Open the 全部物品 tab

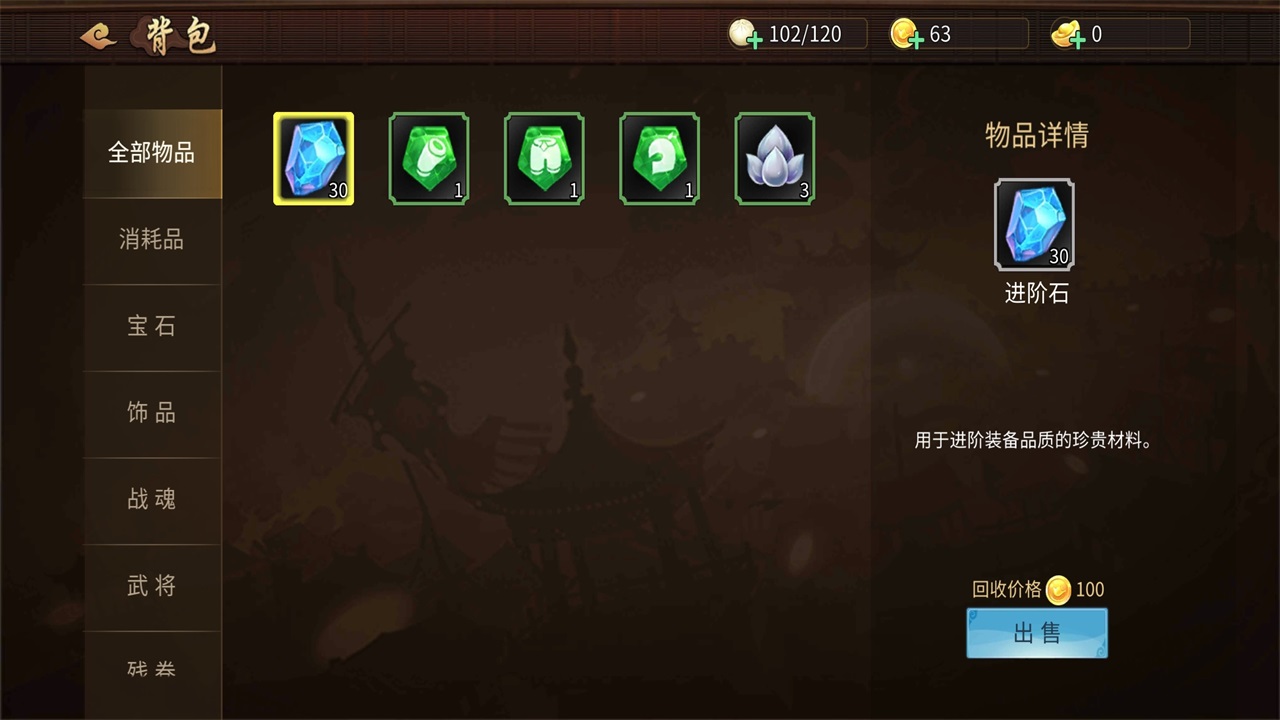(152, 153)
